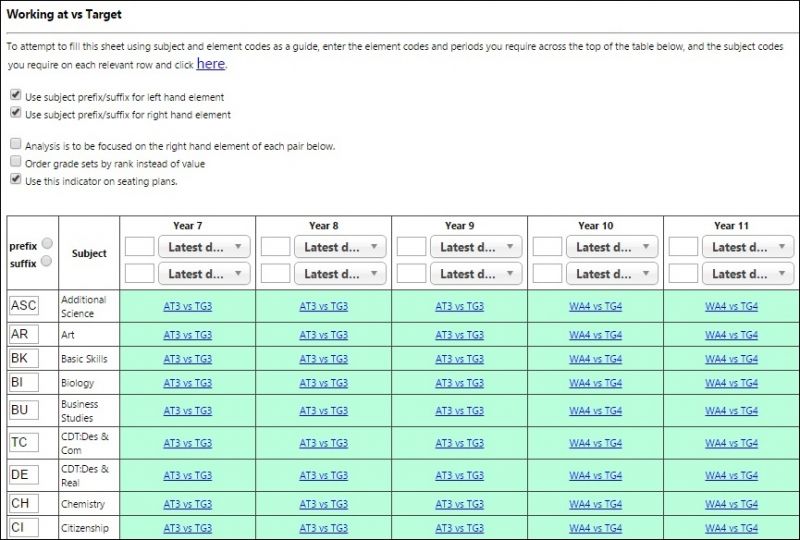Open Year 11 bottom 'Latest d...' dropdown
The height and width of the screenshot is (540, 800).
[x=748, y=274]
